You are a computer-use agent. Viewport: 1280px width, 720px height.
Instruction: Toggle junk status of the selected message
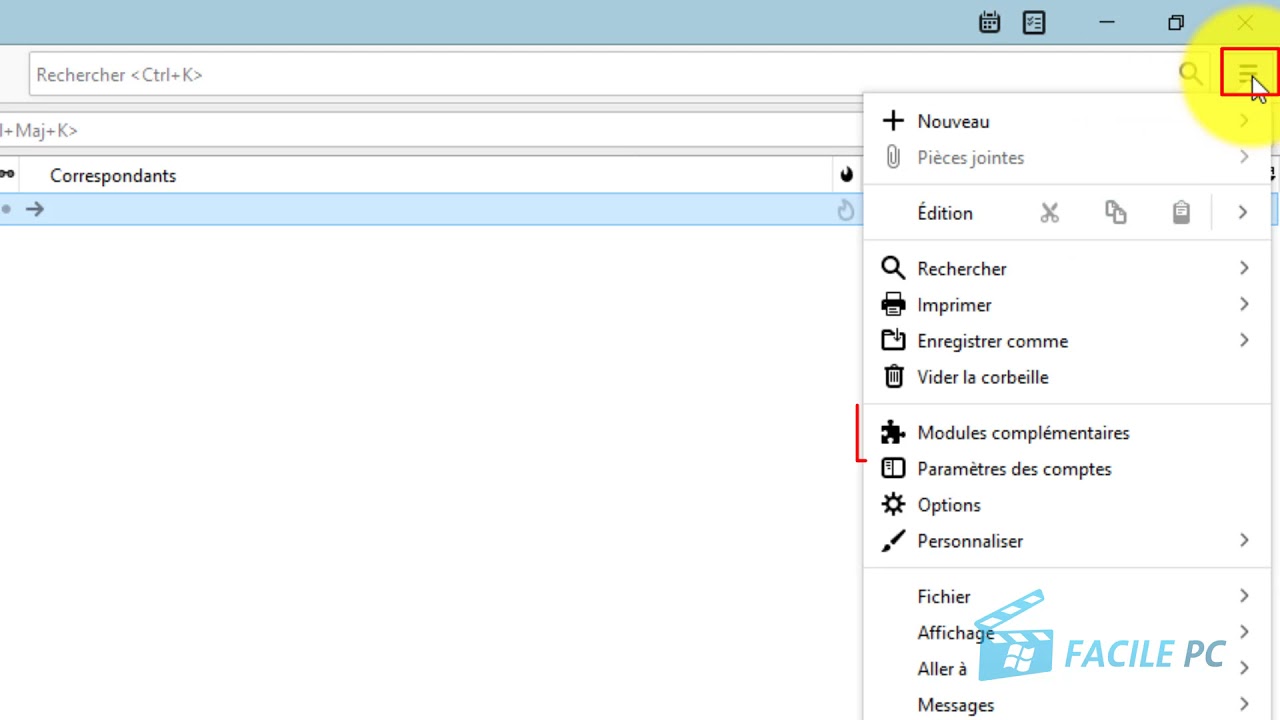point(846,209)
